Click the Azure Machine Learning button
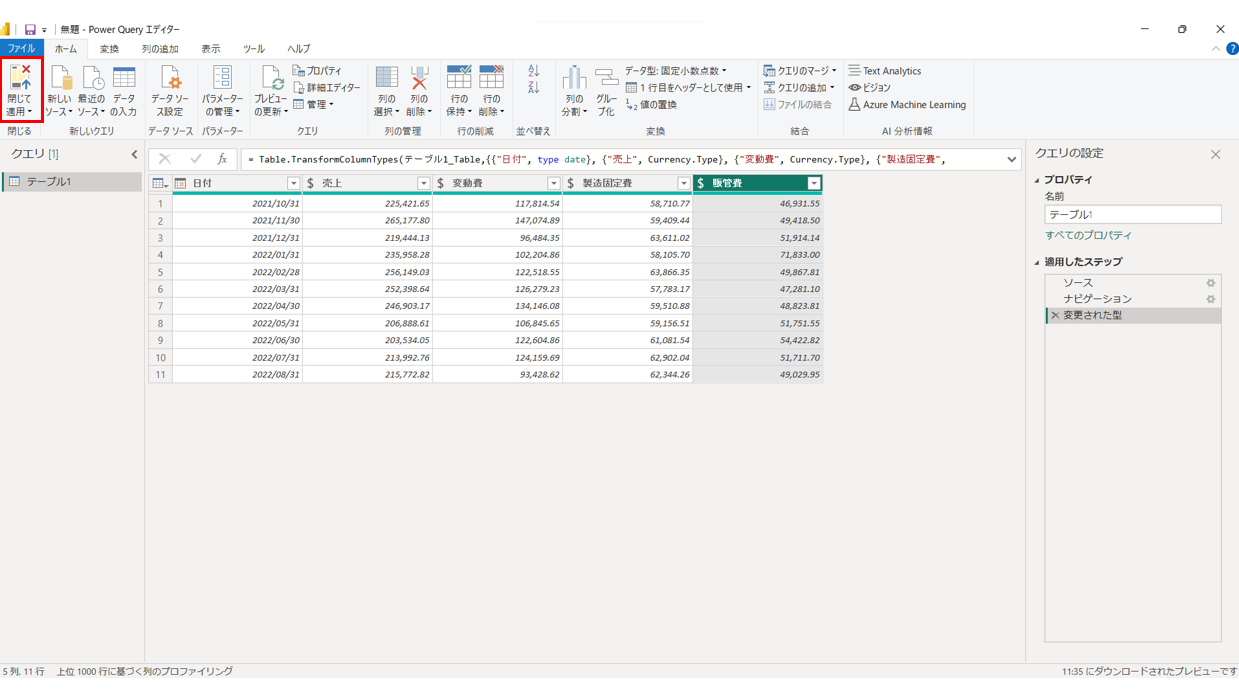The height and width of the screenshot is (694, 1239). [906, 105]
